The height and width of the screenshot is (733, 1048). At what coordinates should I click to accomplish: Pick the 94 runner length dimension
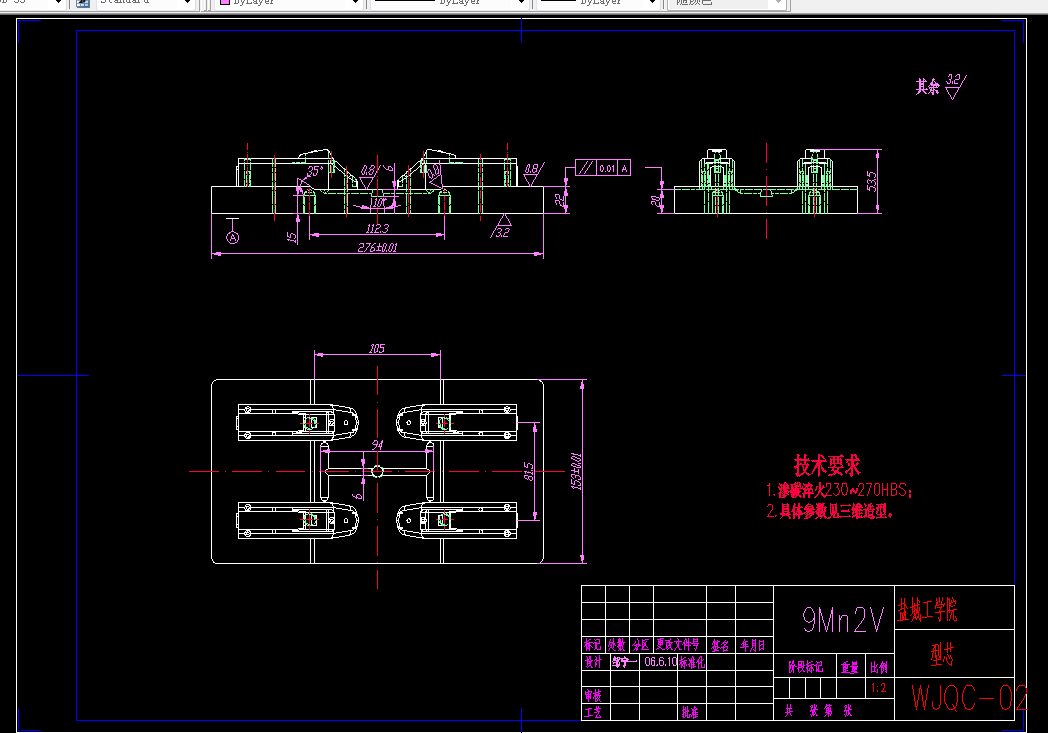click(x=378, y=445)
